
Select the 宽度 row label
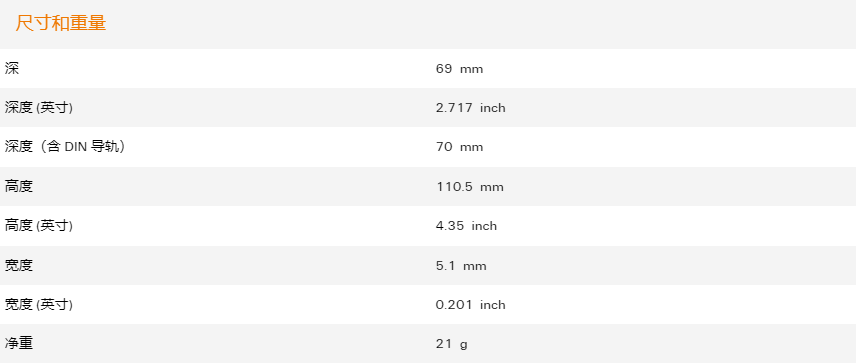click(x=19, y=265)
